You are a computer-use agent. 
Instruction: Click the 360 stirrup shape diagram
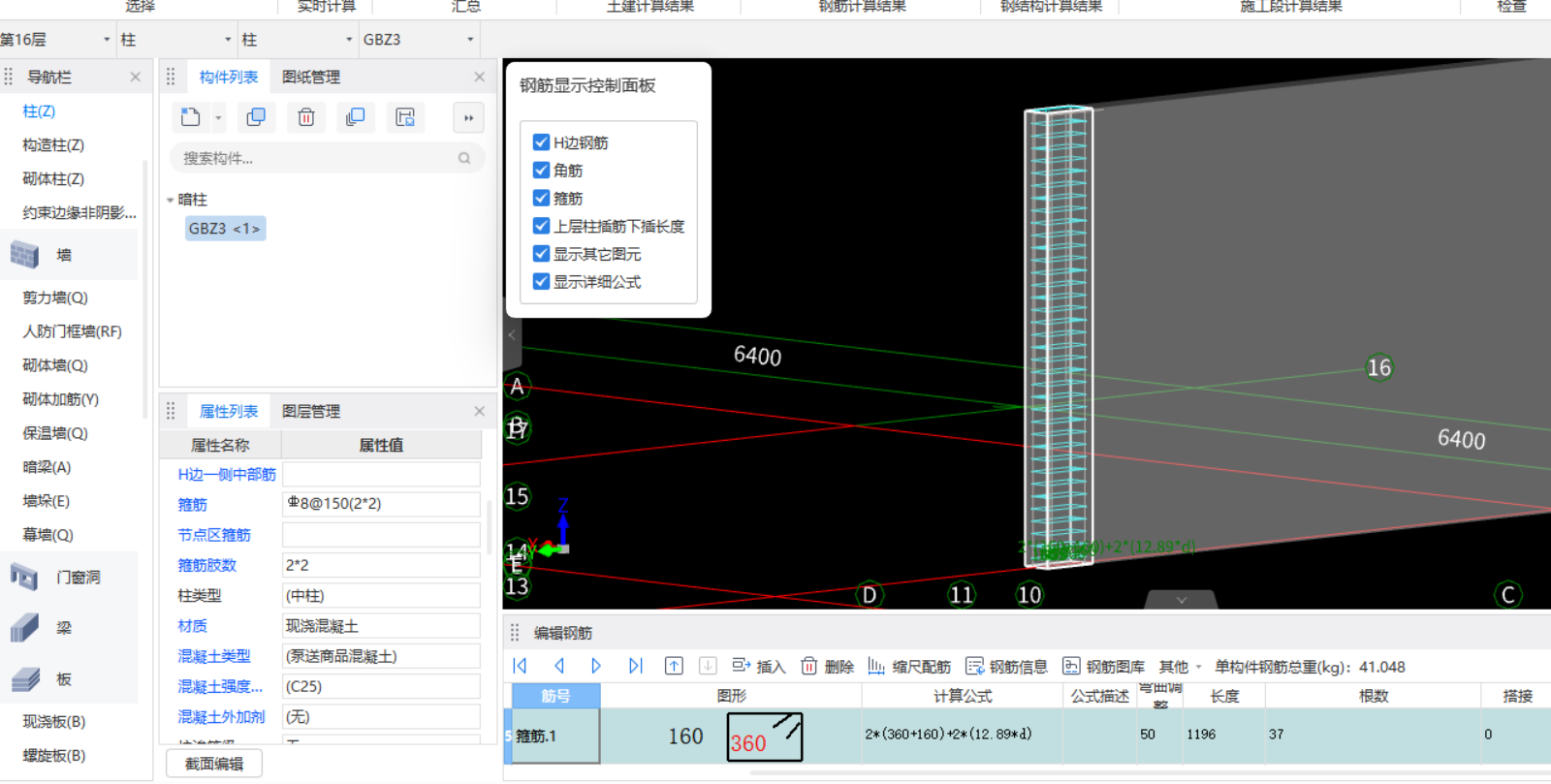[x=765, y=737]
